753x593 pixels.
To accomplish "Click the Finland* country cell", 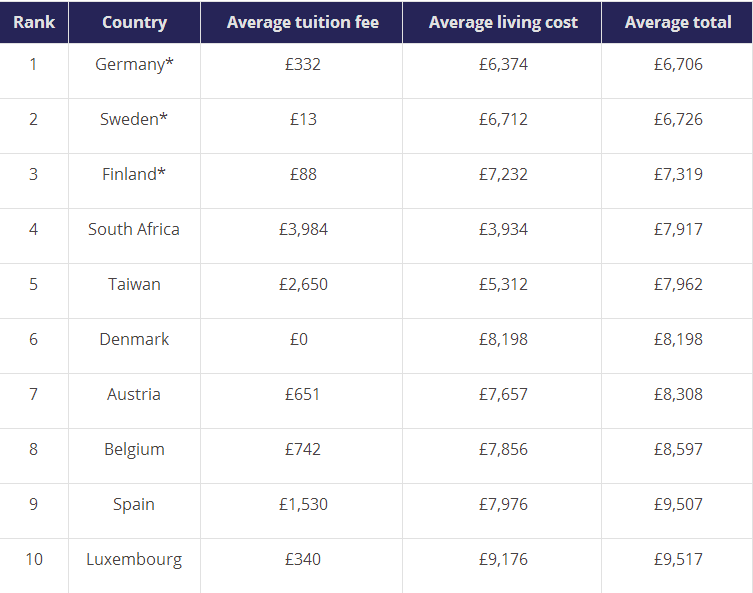I will point(134,174).
